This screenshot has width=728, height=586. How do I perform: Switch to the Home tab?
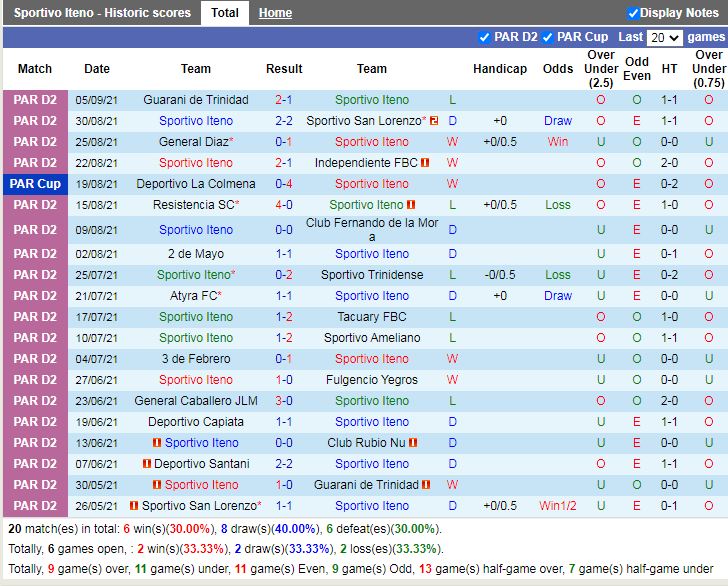tap(275, 13)
